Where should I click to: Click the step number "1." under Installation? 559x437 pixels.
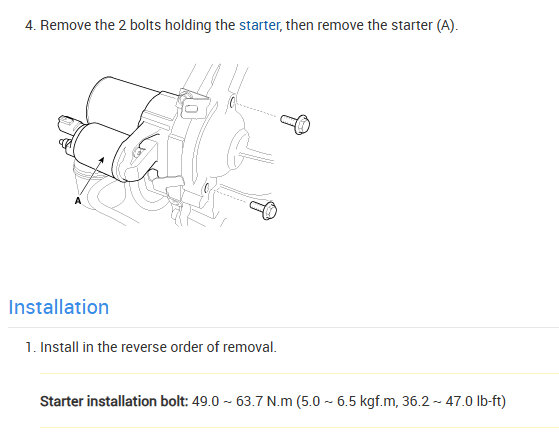click(31, 347)
